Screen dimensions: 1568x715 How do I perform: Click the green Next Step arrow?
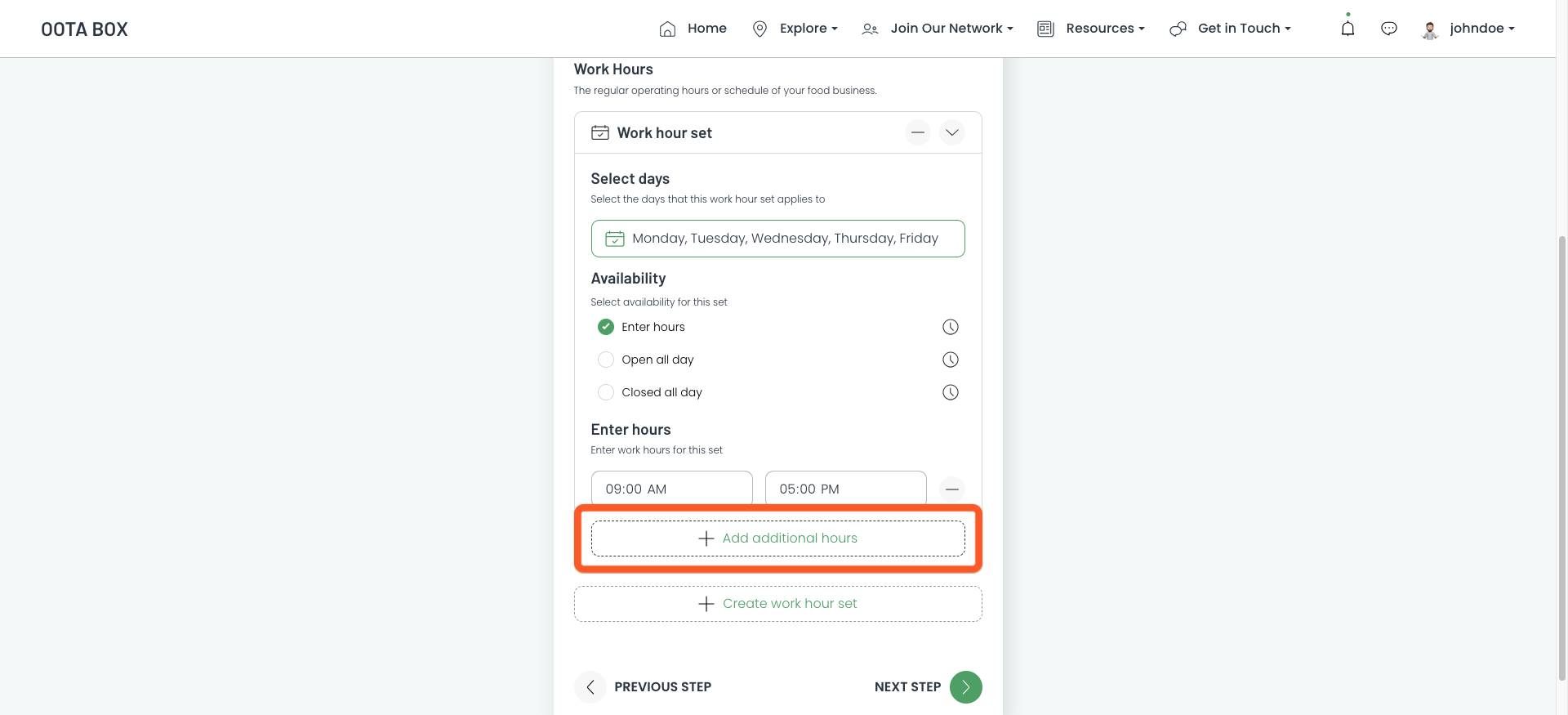(965, 687)
